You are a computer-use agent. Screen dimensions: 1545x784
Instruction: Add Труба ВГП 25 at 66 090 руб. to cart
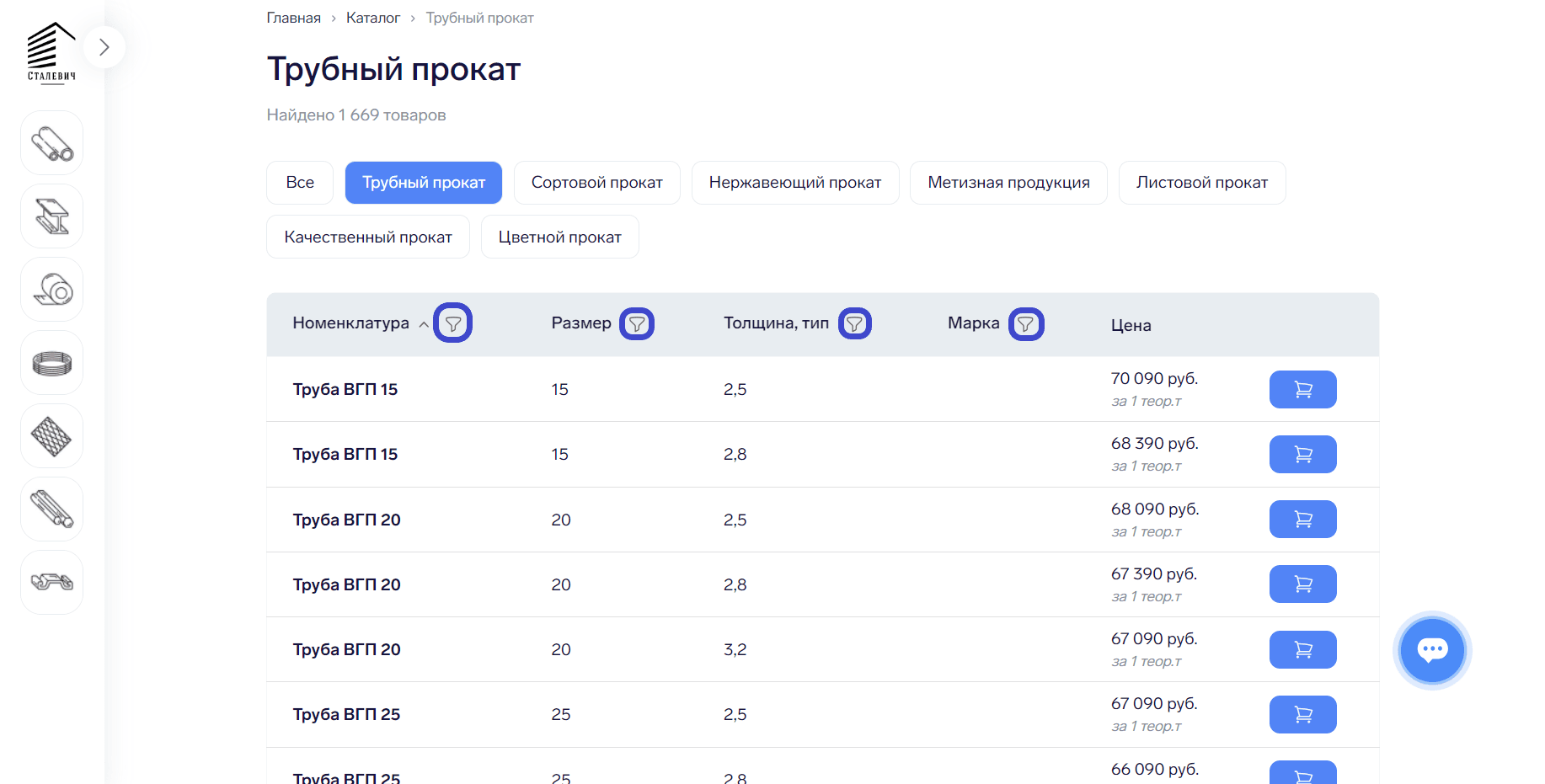[x=1303, y=773]
